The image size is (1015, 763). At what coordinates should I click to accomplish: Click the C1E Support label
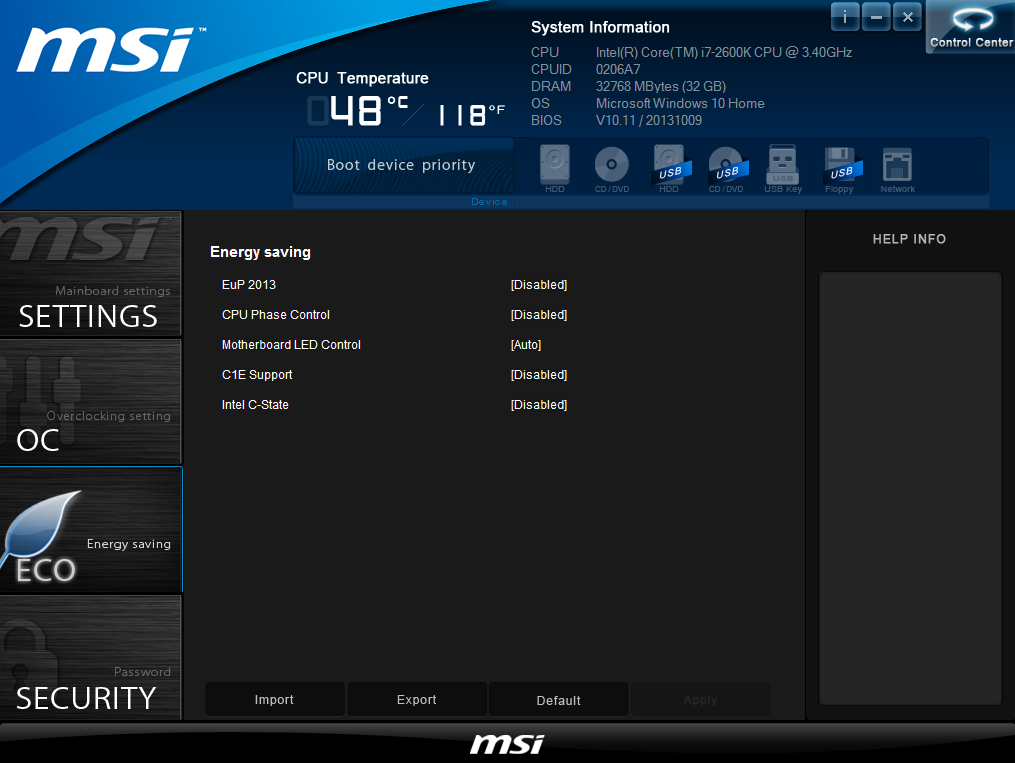coord(257,375)
